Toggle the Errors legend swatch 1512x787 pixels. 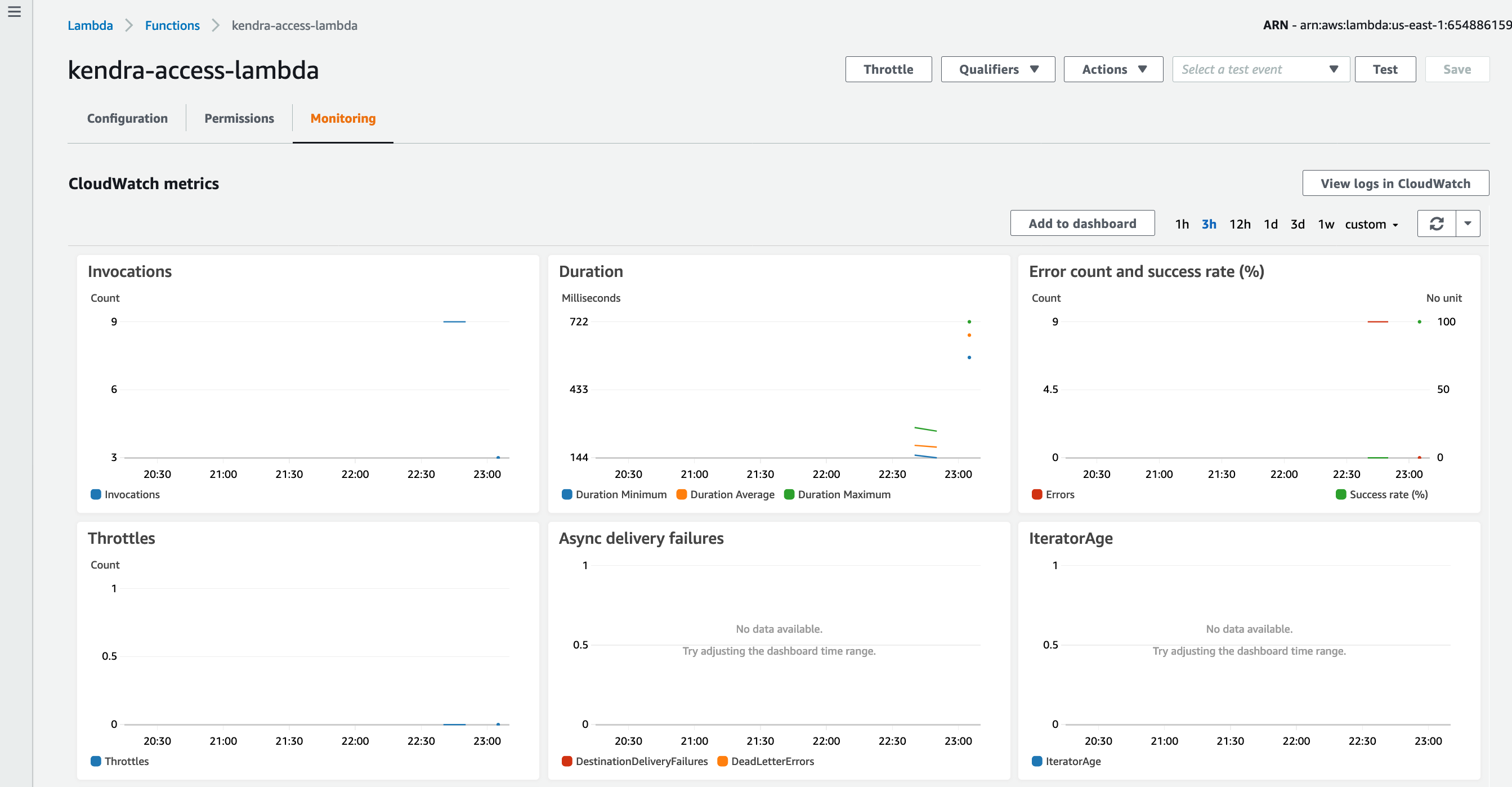pyautogui.click(x=1036, y=494)
